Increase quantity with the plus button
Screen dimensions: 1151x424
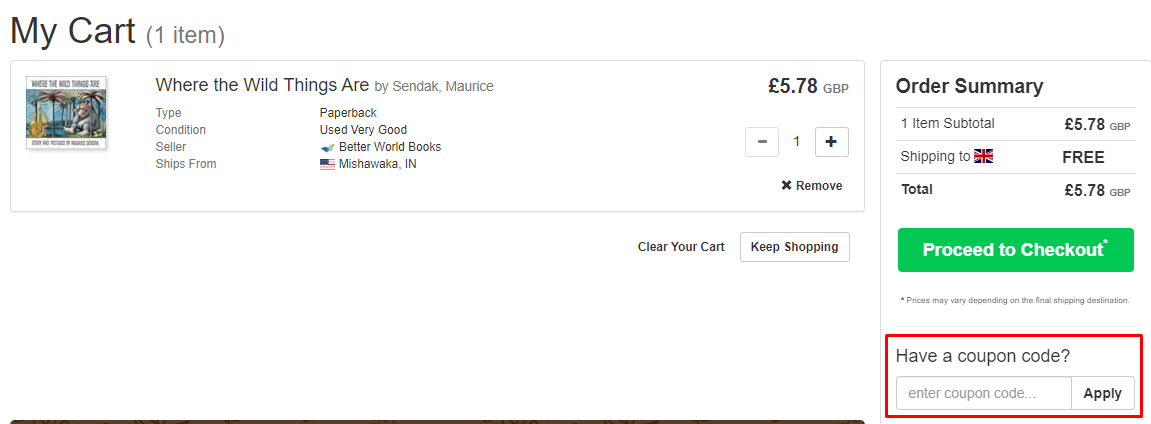[x=832, y=142]
